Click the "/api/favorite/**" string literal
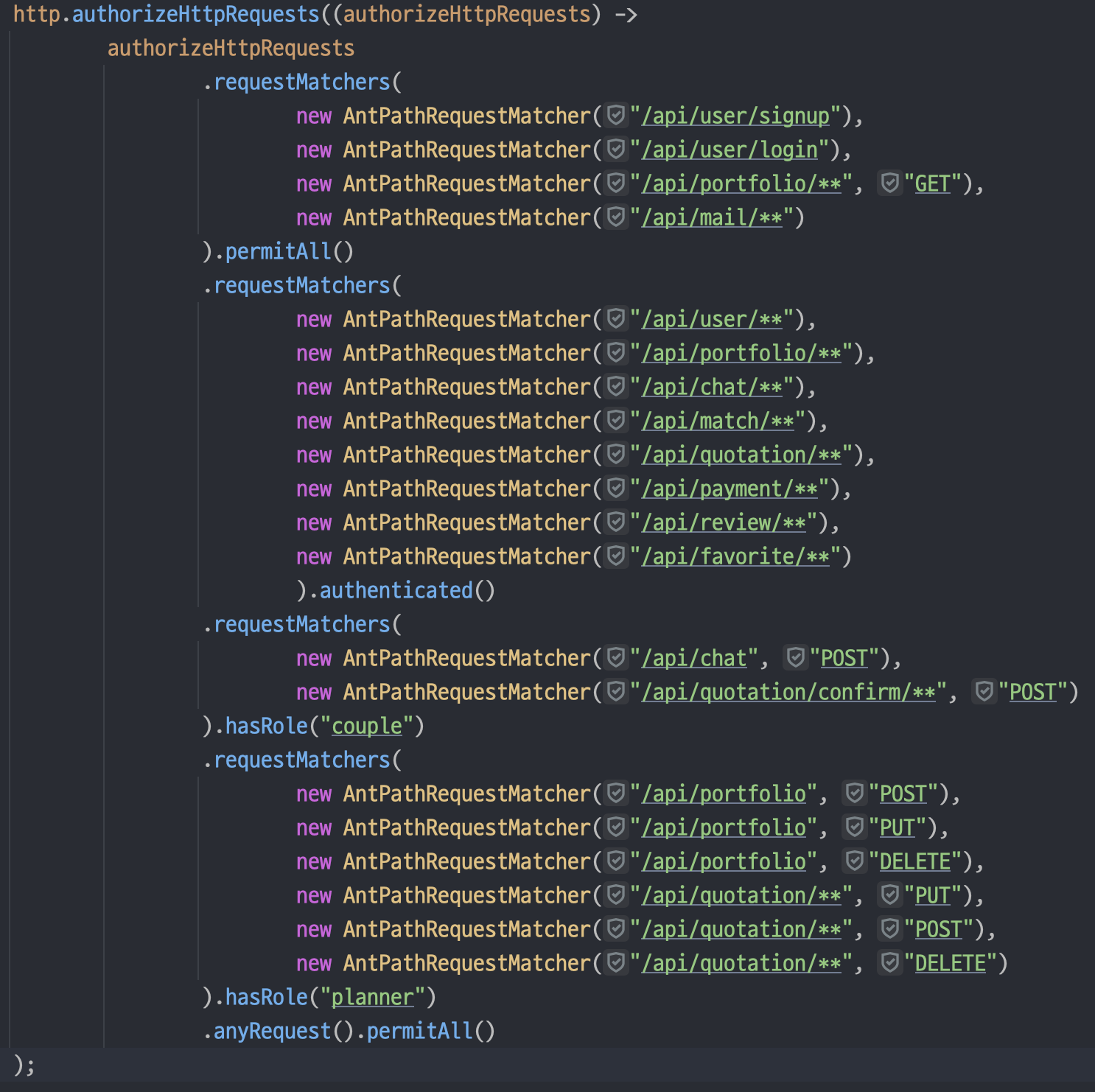The height and width of the screenshot is (1092, 1095). 735,556
